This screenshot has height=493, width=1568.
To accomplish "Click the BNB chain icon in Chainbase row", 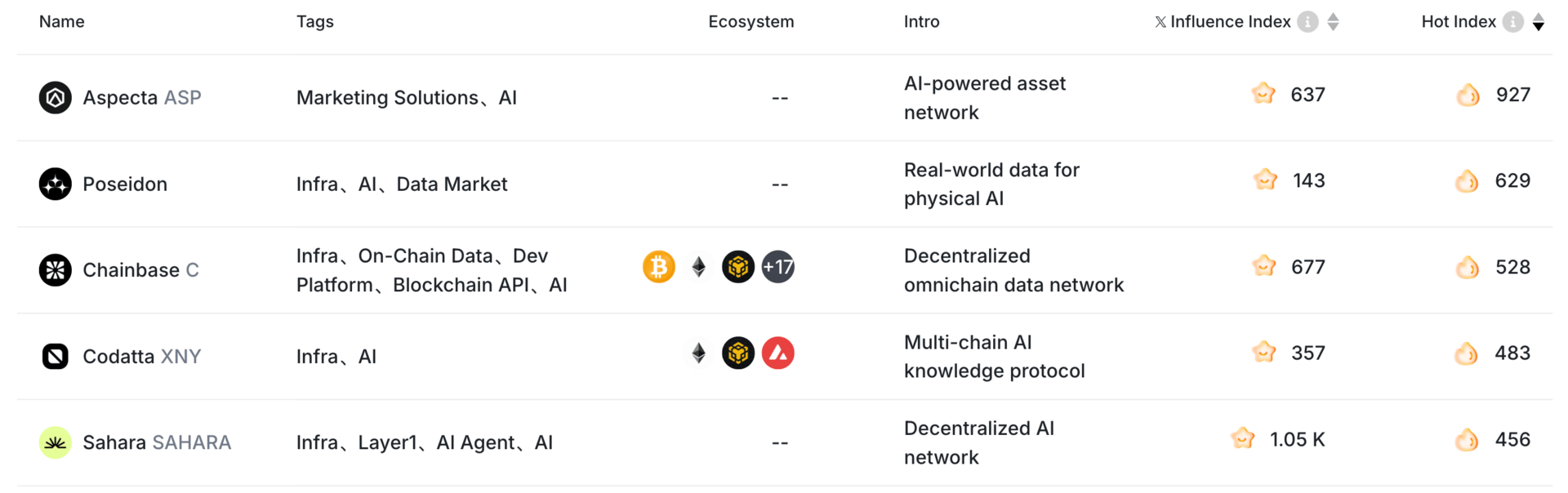I will [738, 267].
